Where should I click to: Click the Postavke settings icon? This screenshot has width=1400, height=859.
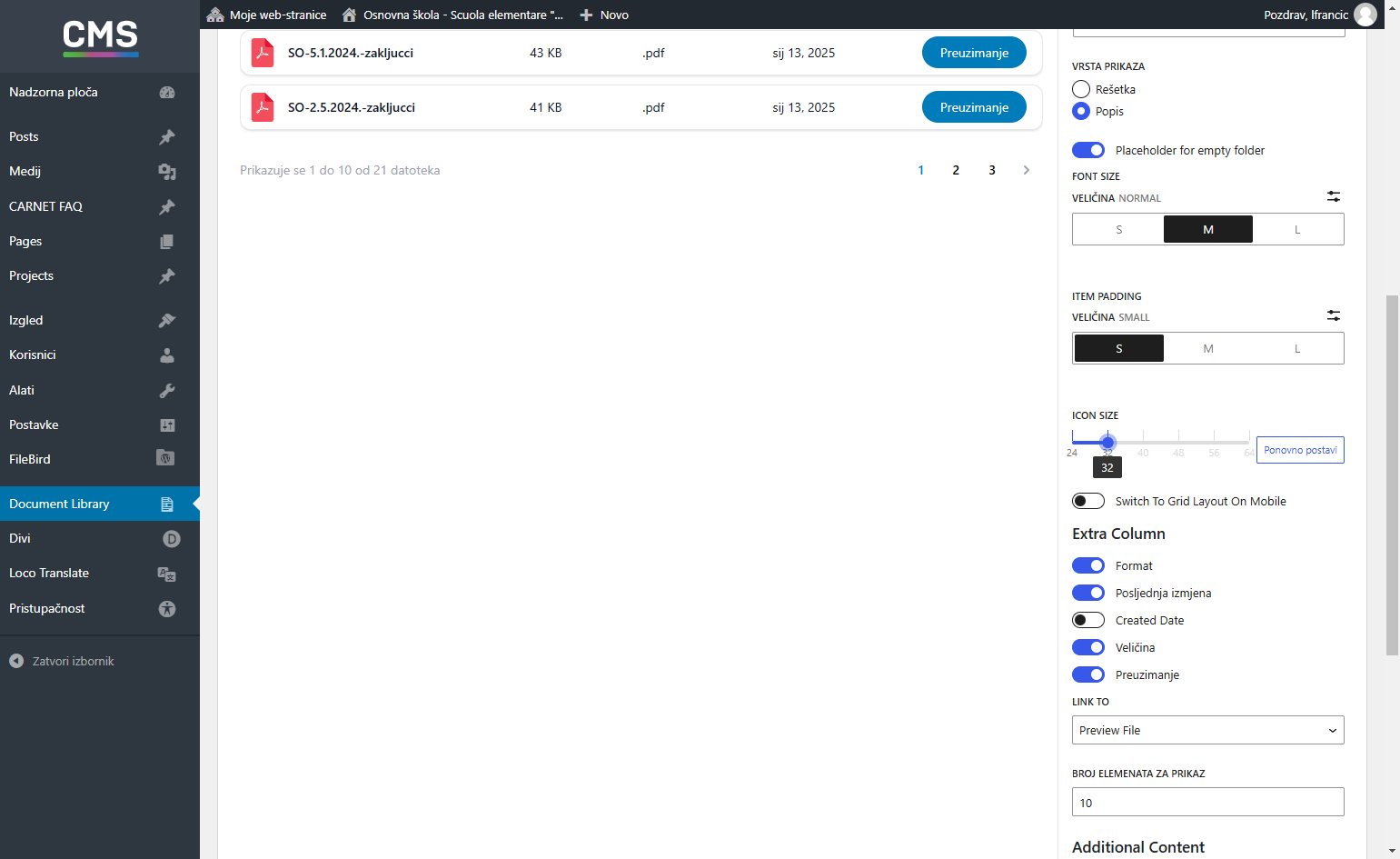167,425
